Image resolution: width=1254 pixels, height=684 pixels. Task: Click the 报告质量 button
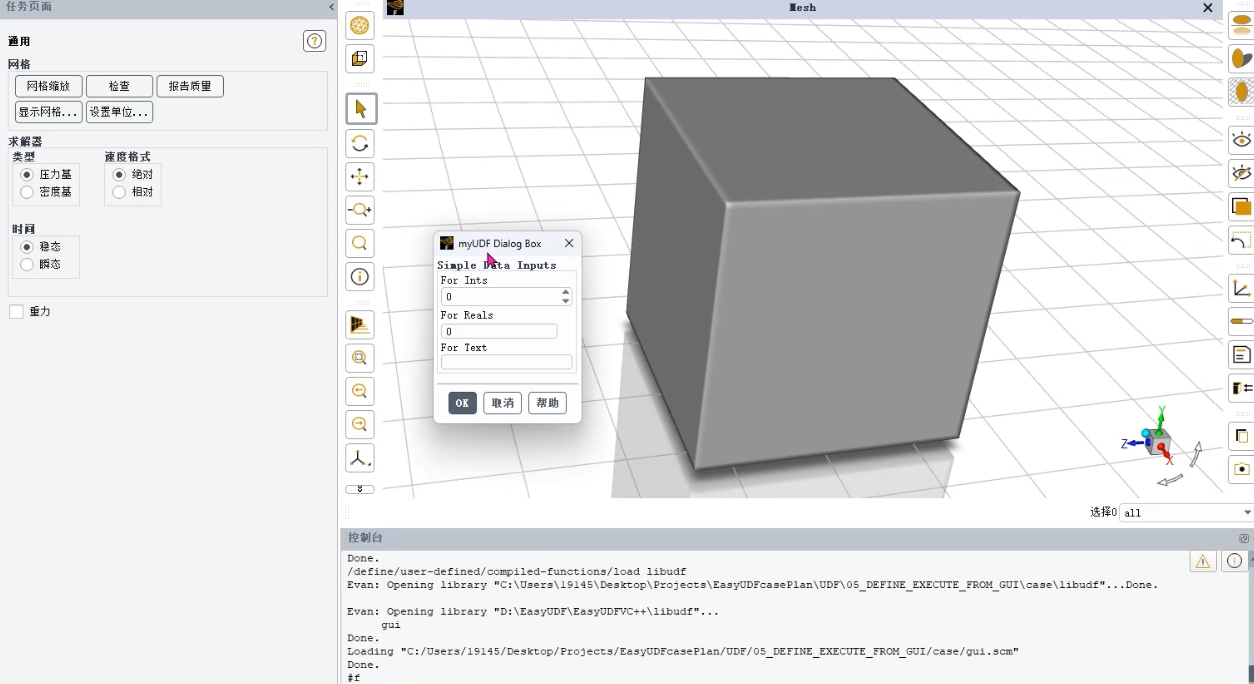click(190, 86)
